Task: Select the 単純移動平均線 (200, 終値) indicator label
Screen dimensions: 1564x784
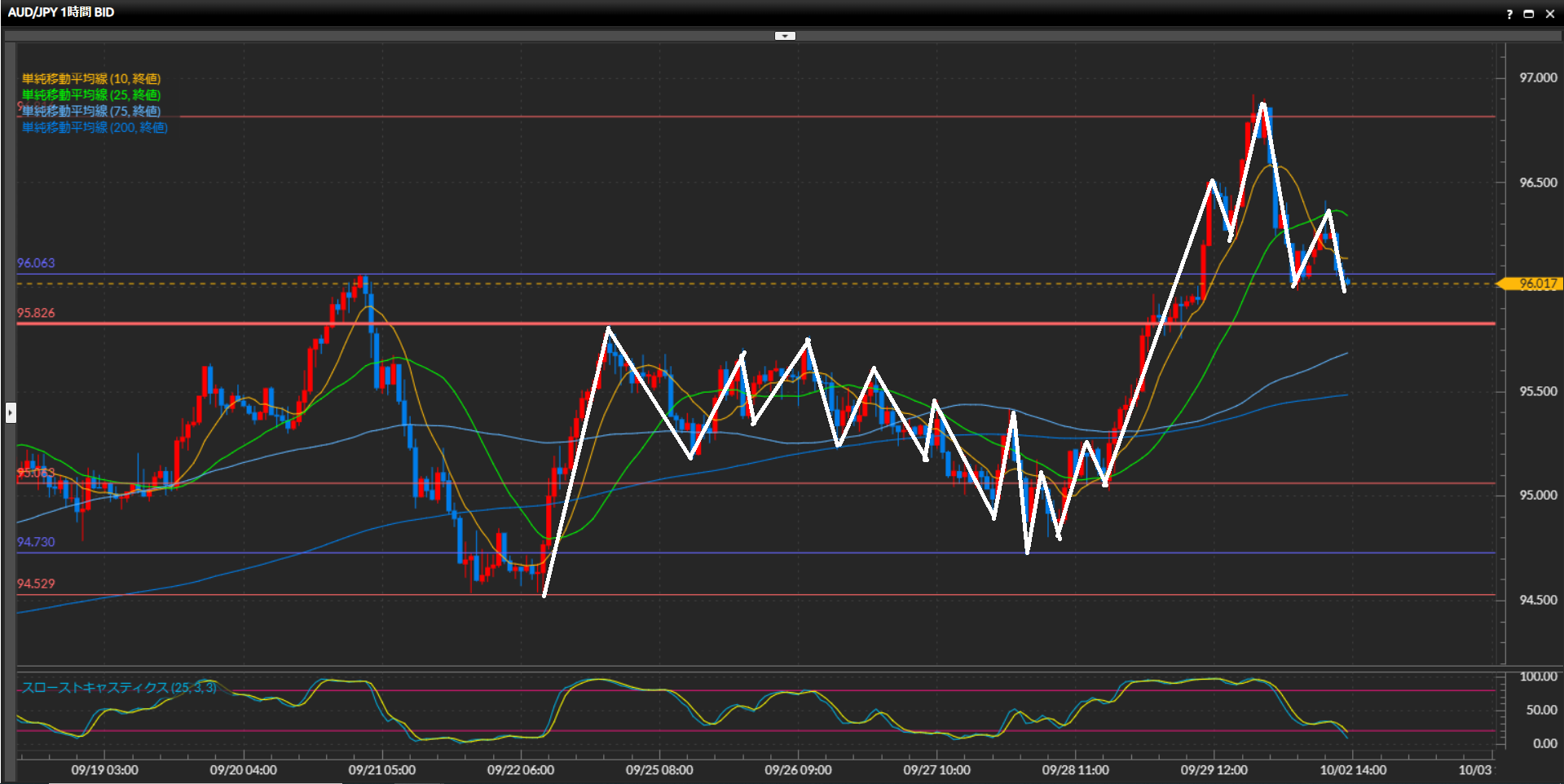Action: (x=95, y=128)
